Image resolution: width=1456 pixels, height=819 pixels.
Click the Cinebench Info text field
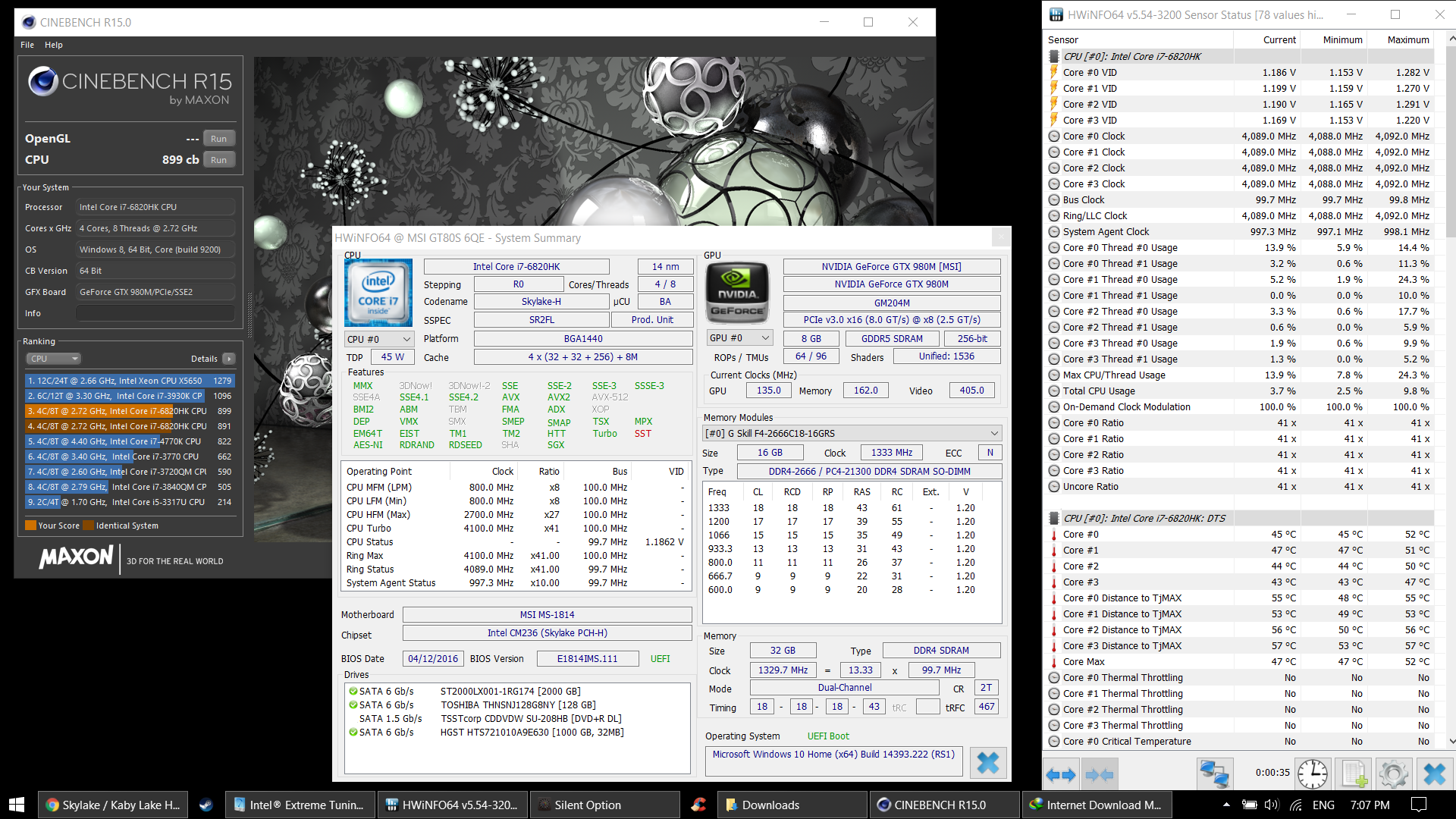tap(155, 313)
